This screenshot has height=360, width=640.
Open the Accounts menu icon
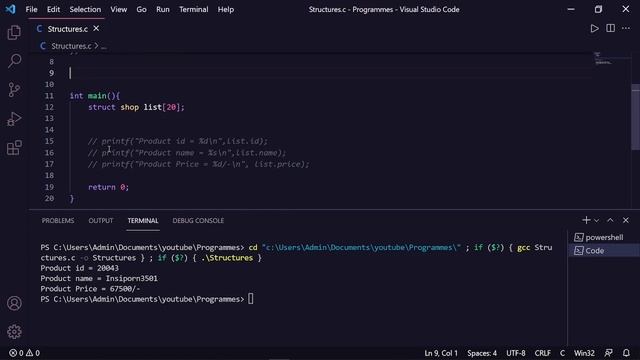click(14, 303)
